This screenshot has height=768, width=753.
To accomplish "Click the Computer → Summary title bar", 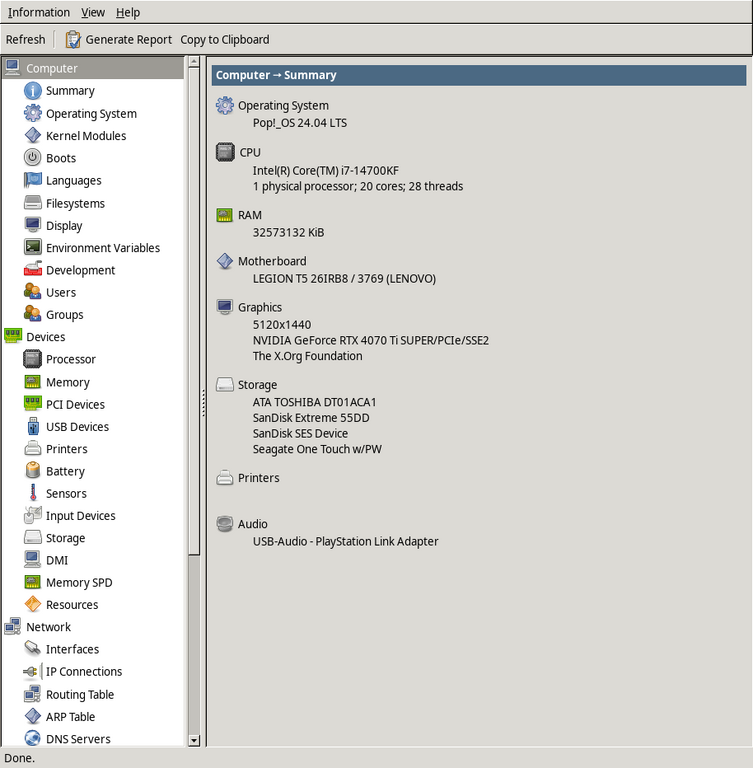I will pyautogui.click(x=479, y=75).
